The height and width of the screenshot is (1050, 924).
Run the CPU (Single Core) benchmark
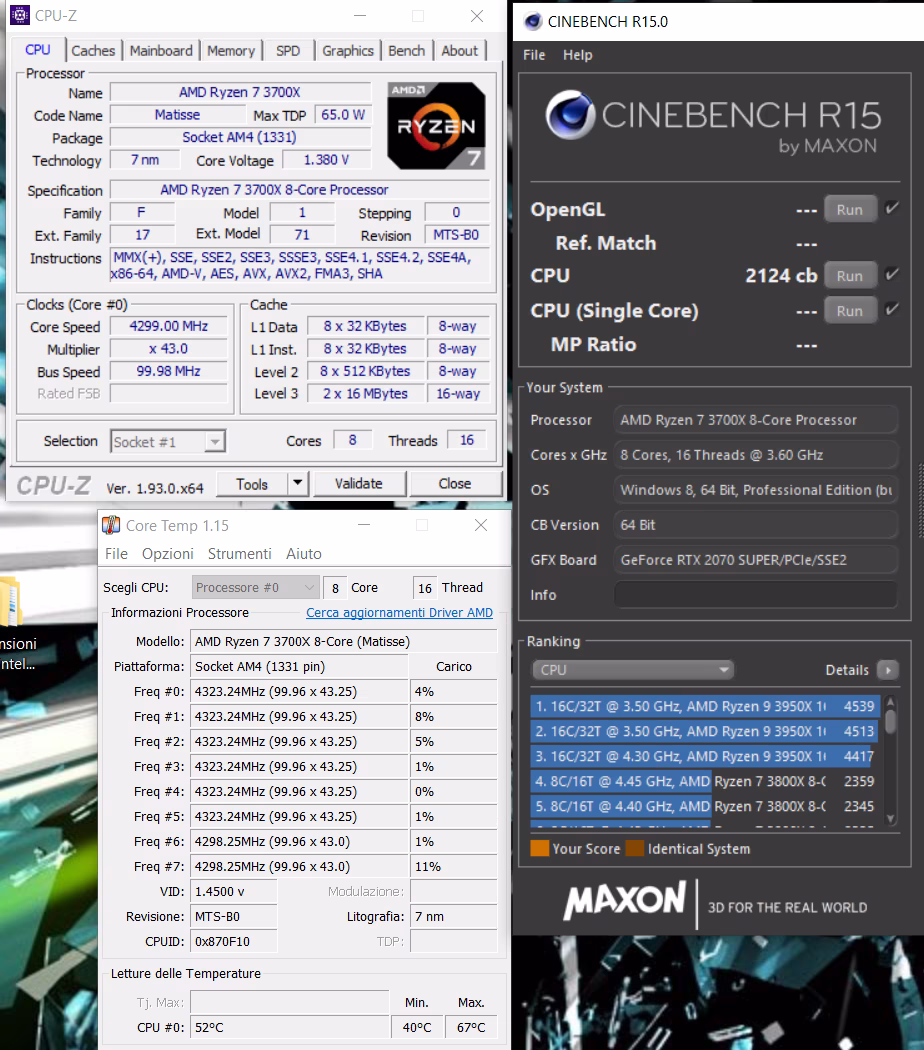pyautogui.click(x=850, y=311)
